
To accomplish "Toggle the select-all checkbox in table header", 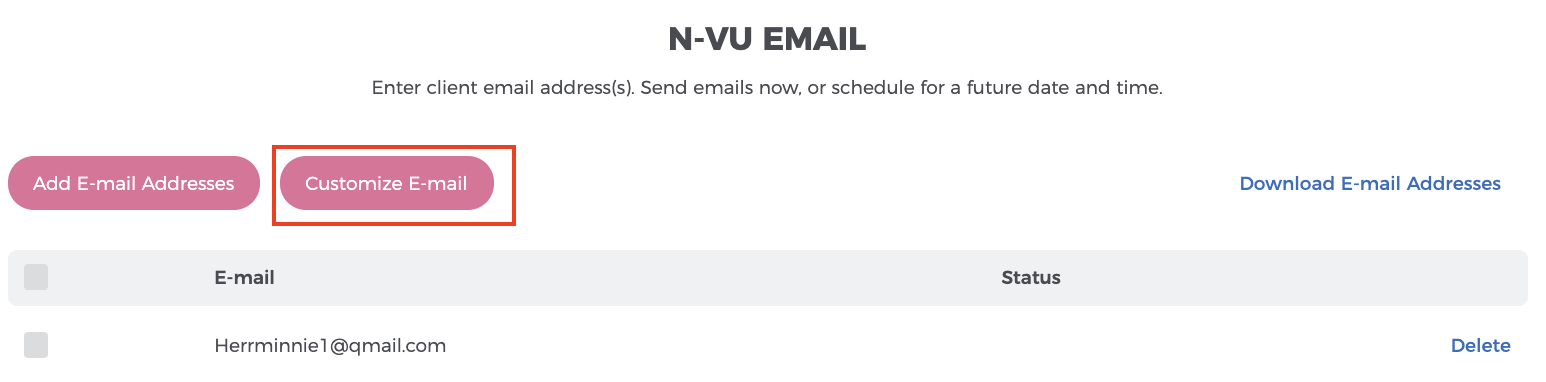I will point(36,277).
